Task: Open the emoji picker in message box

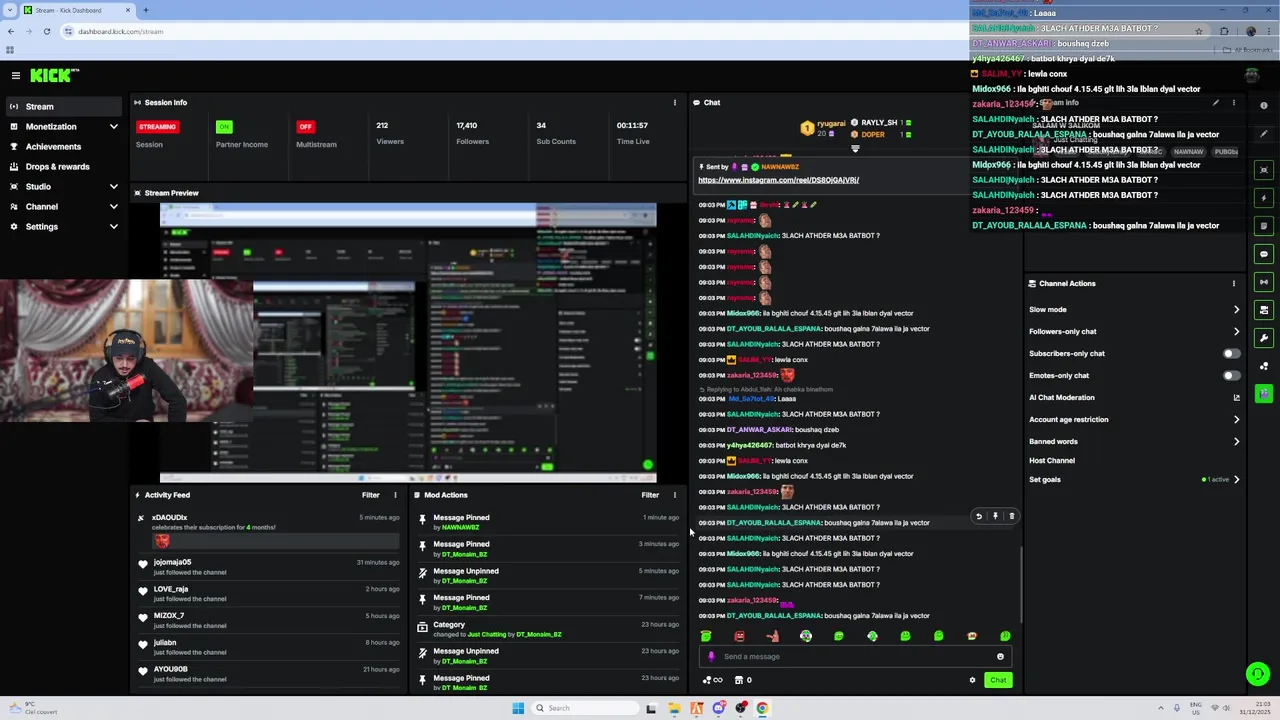Action: 1000,657
